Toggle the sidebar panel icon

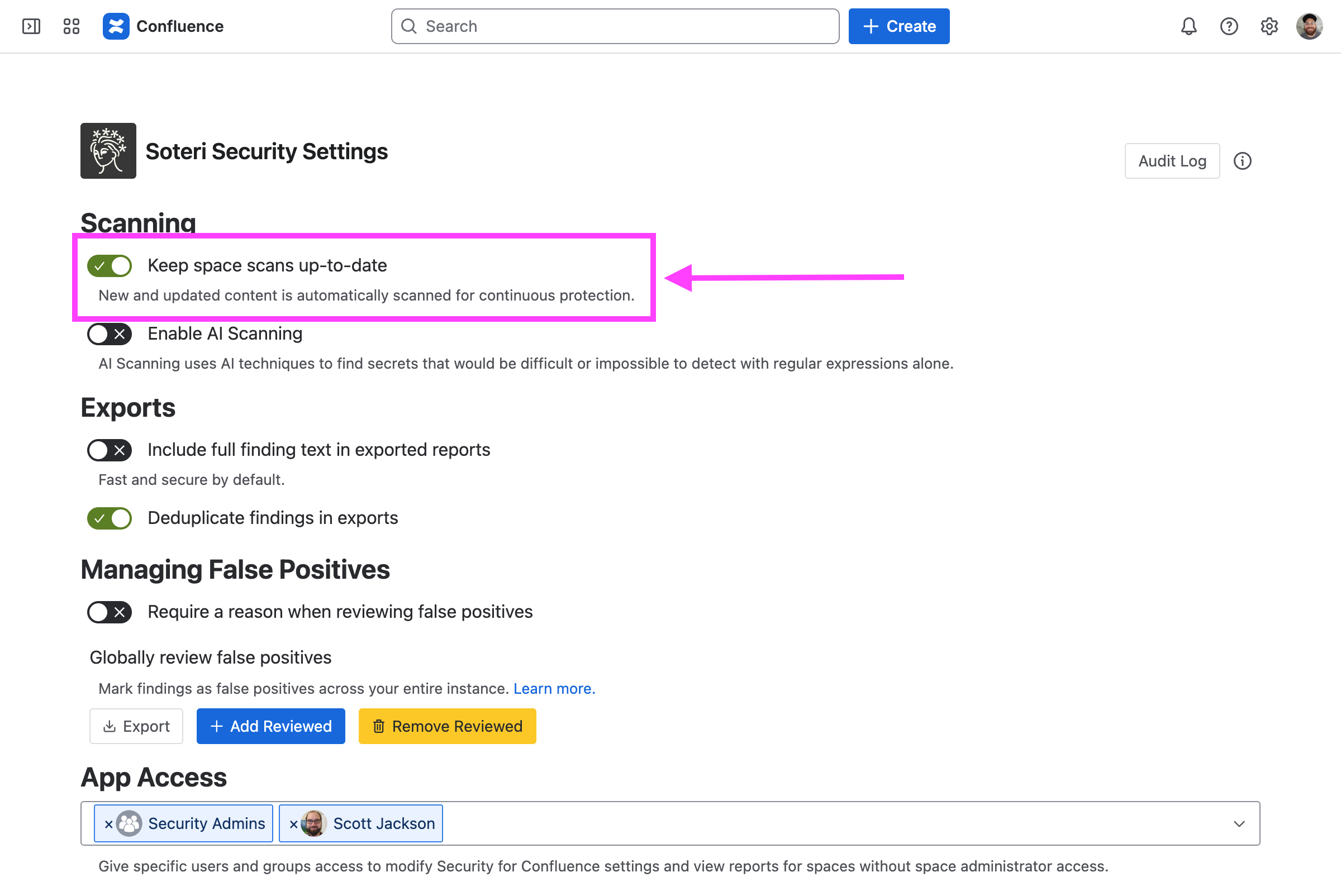click(31, 26)
